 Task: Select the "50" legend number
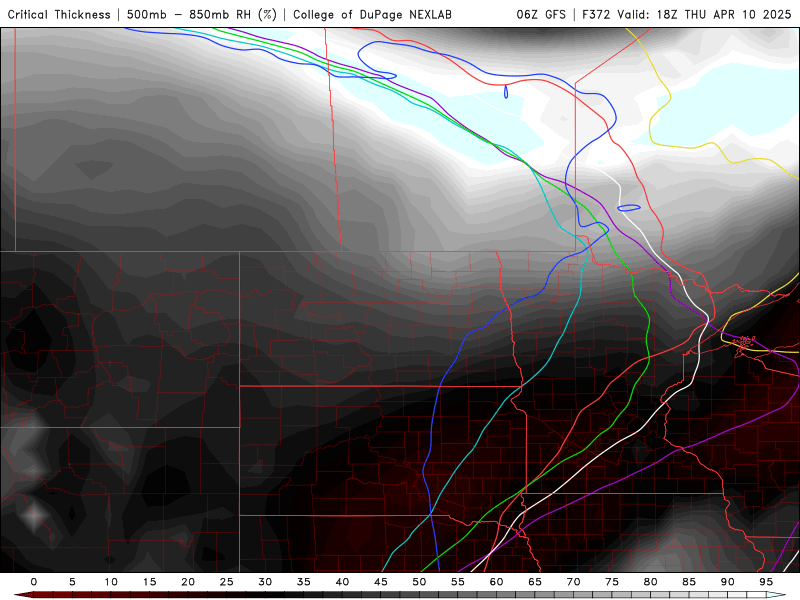pos(419,582)
